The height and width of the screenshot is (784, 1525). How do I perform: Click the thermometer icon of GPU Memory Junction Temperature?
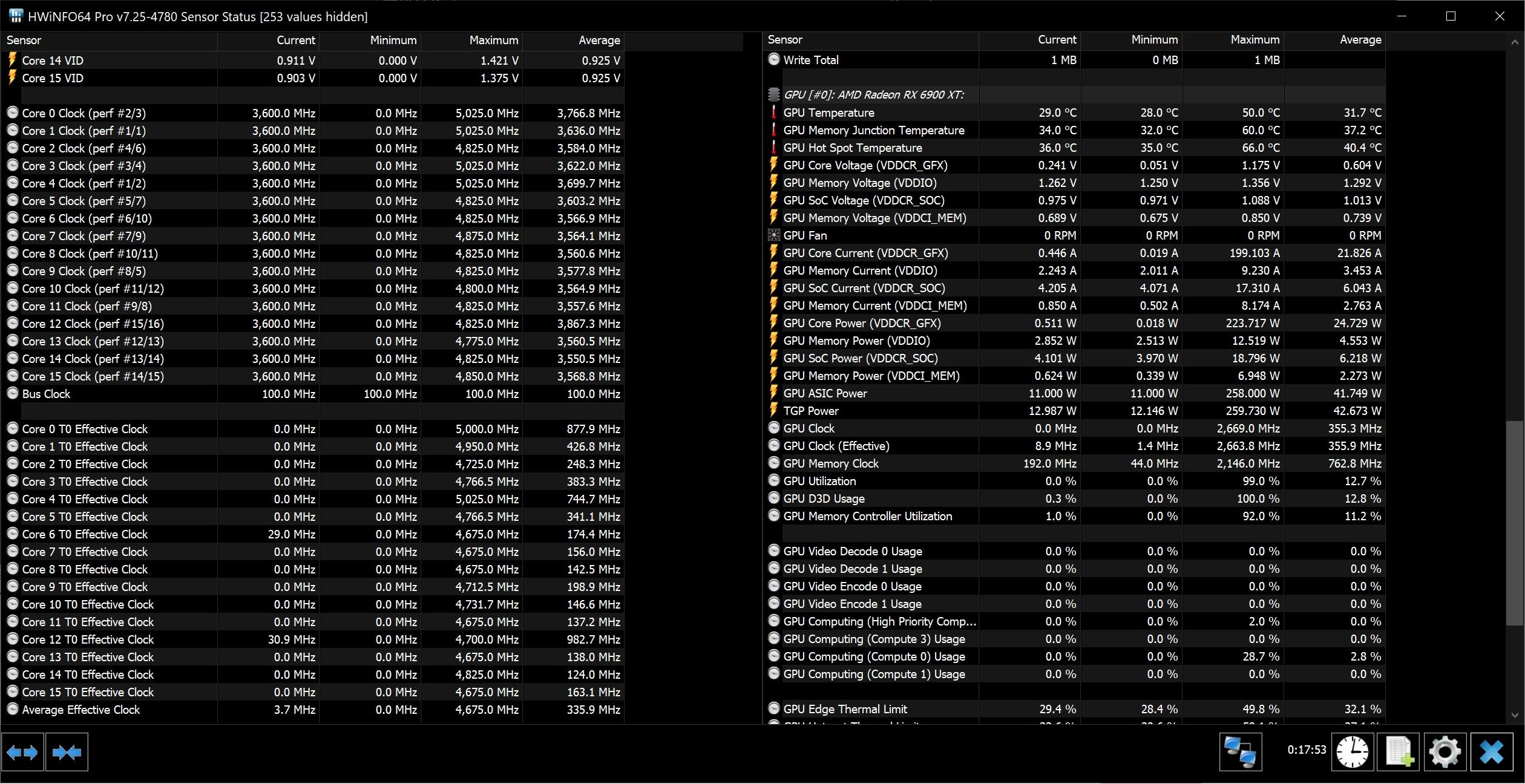click(773, 130)
